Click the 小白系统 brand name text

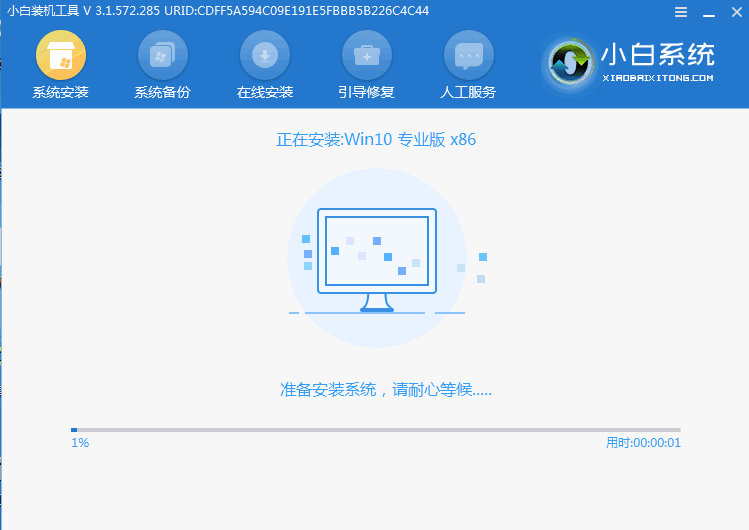pyautogui.click(x=658, y=54)
